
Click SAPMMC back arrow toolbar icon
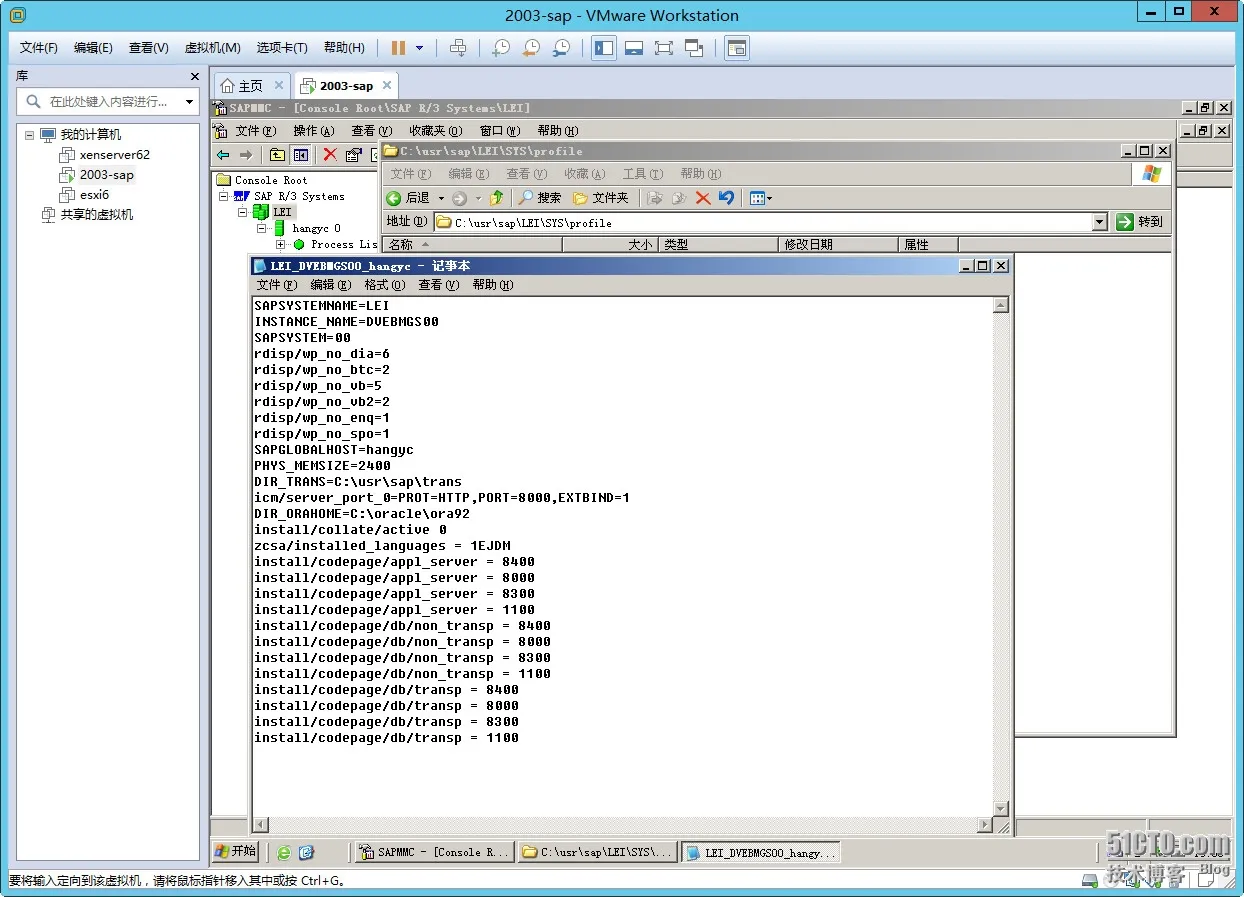pos(223,155)
